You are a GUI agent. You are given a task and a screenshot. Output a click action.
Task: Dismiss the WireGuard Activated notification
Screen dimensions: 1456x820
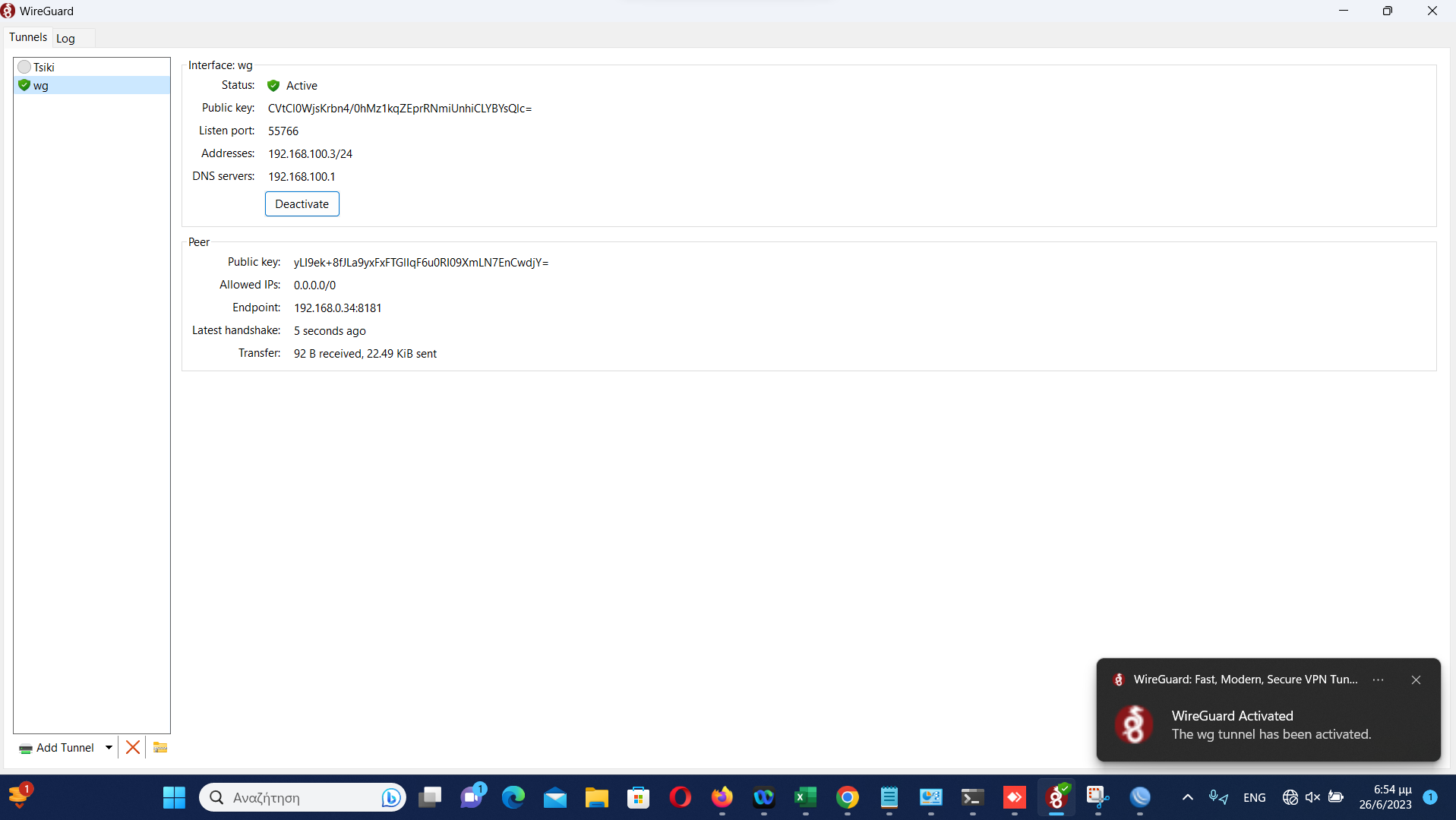tap(1416, 680)
